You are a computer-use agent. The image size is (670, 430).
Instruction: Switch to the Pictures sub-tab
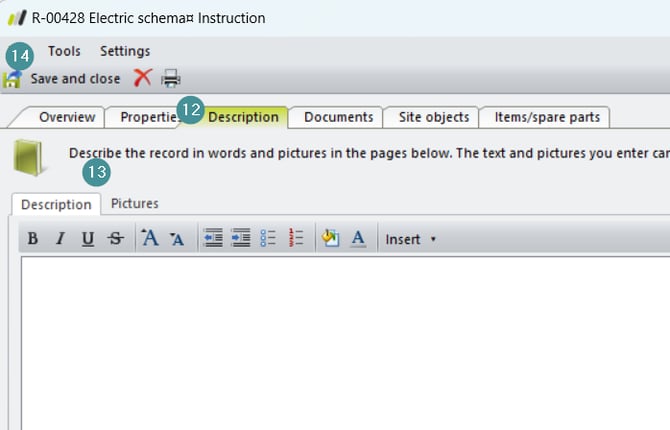[134, 203]
